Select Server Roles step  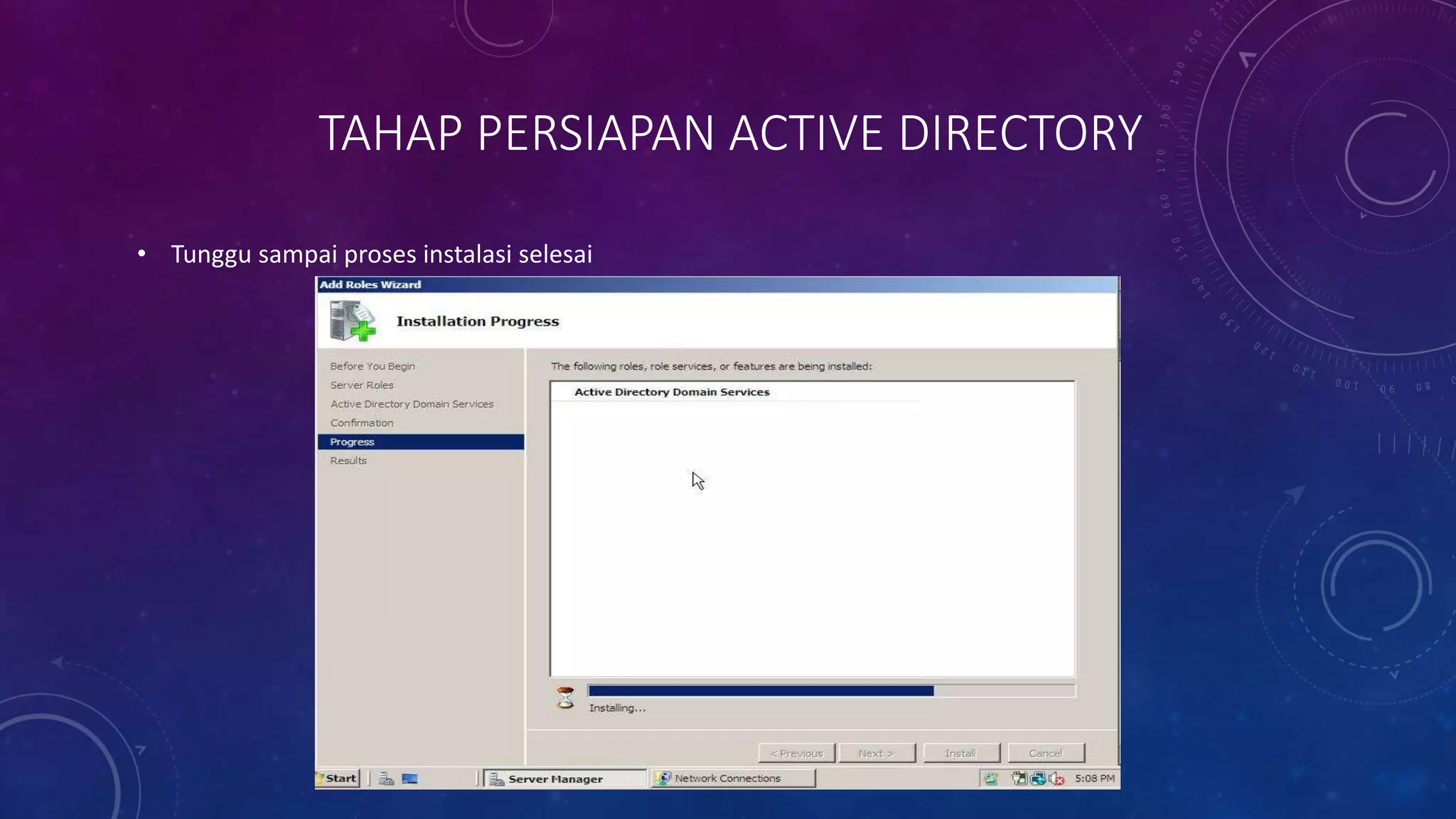click(x=362, y=385)
